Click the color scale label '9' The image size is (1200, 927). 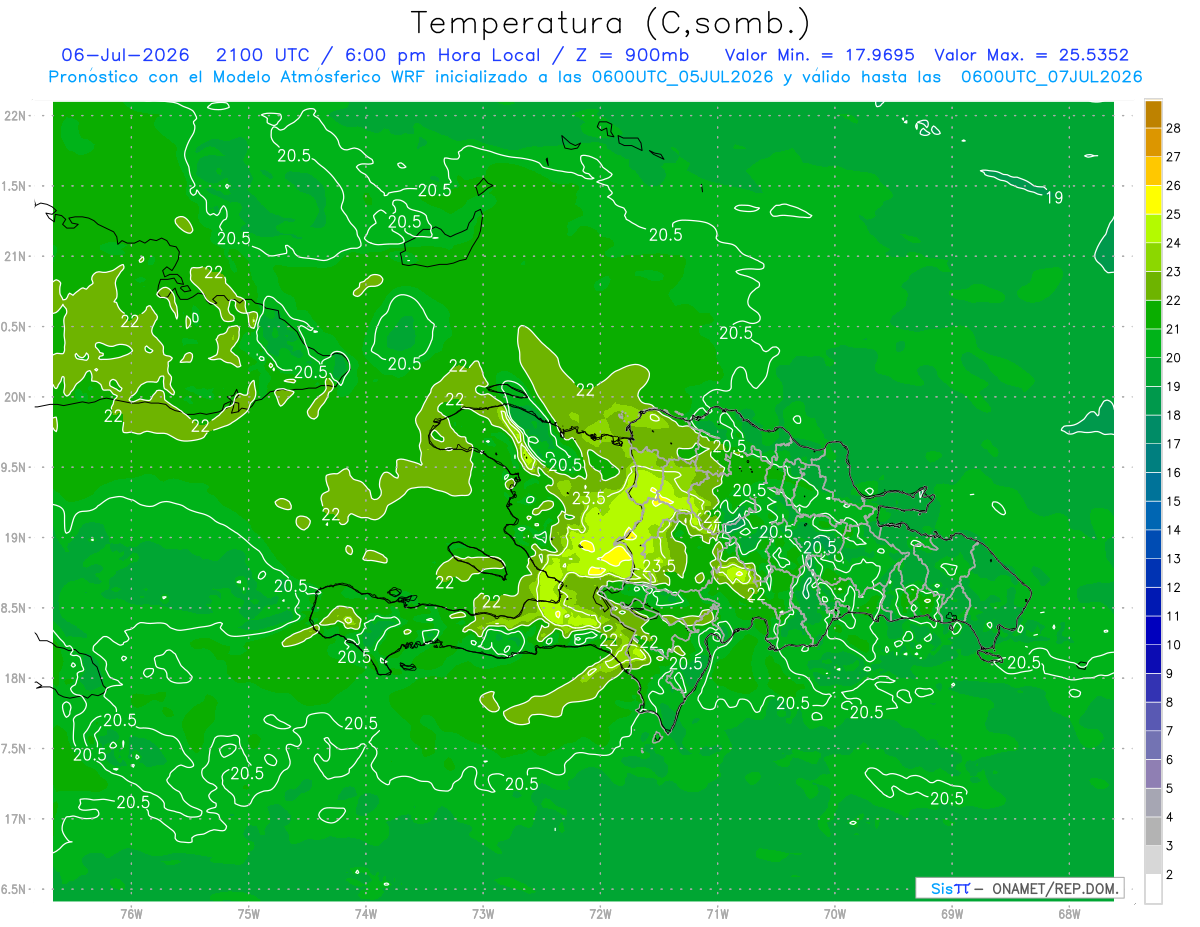click(x=1171, y=673)
